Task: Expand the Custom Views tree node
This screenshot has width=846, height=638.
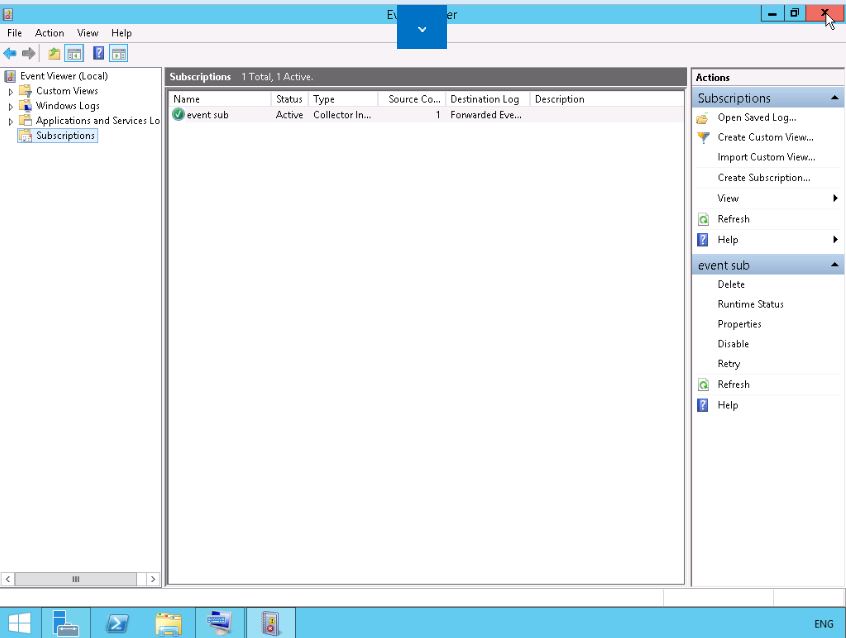Action: click(x=12, y=91)
